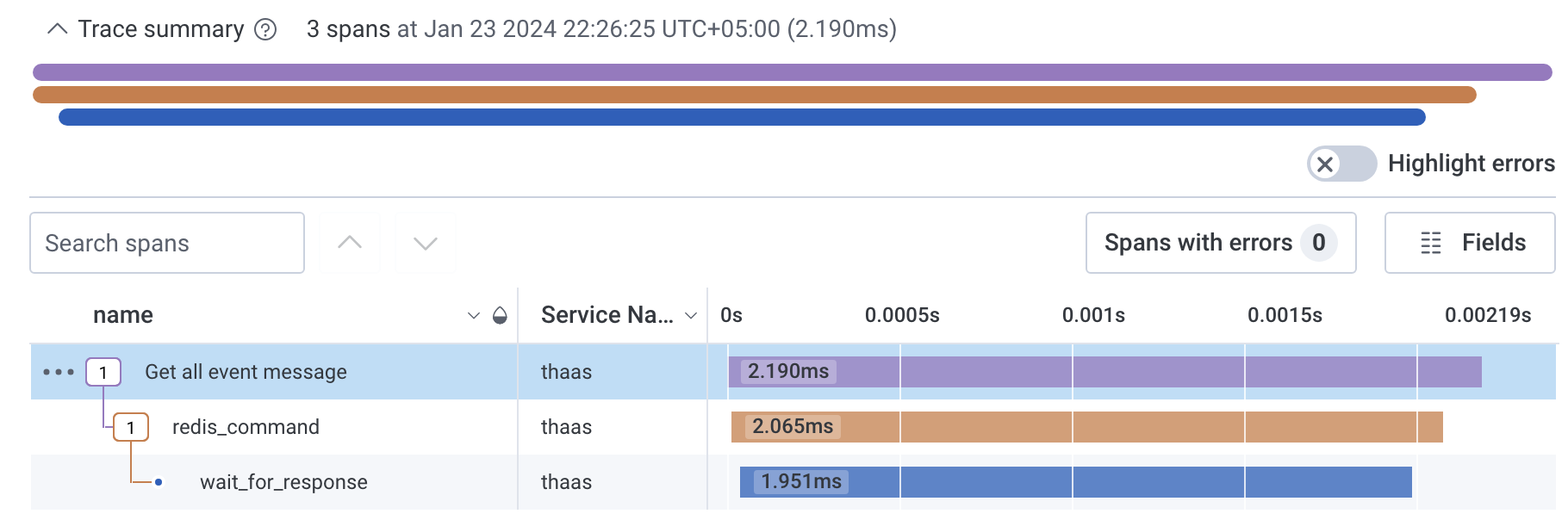Collapse the redis_command child count box
Image resolution: width=1568 pixels, height=520 pixels.
131,427
